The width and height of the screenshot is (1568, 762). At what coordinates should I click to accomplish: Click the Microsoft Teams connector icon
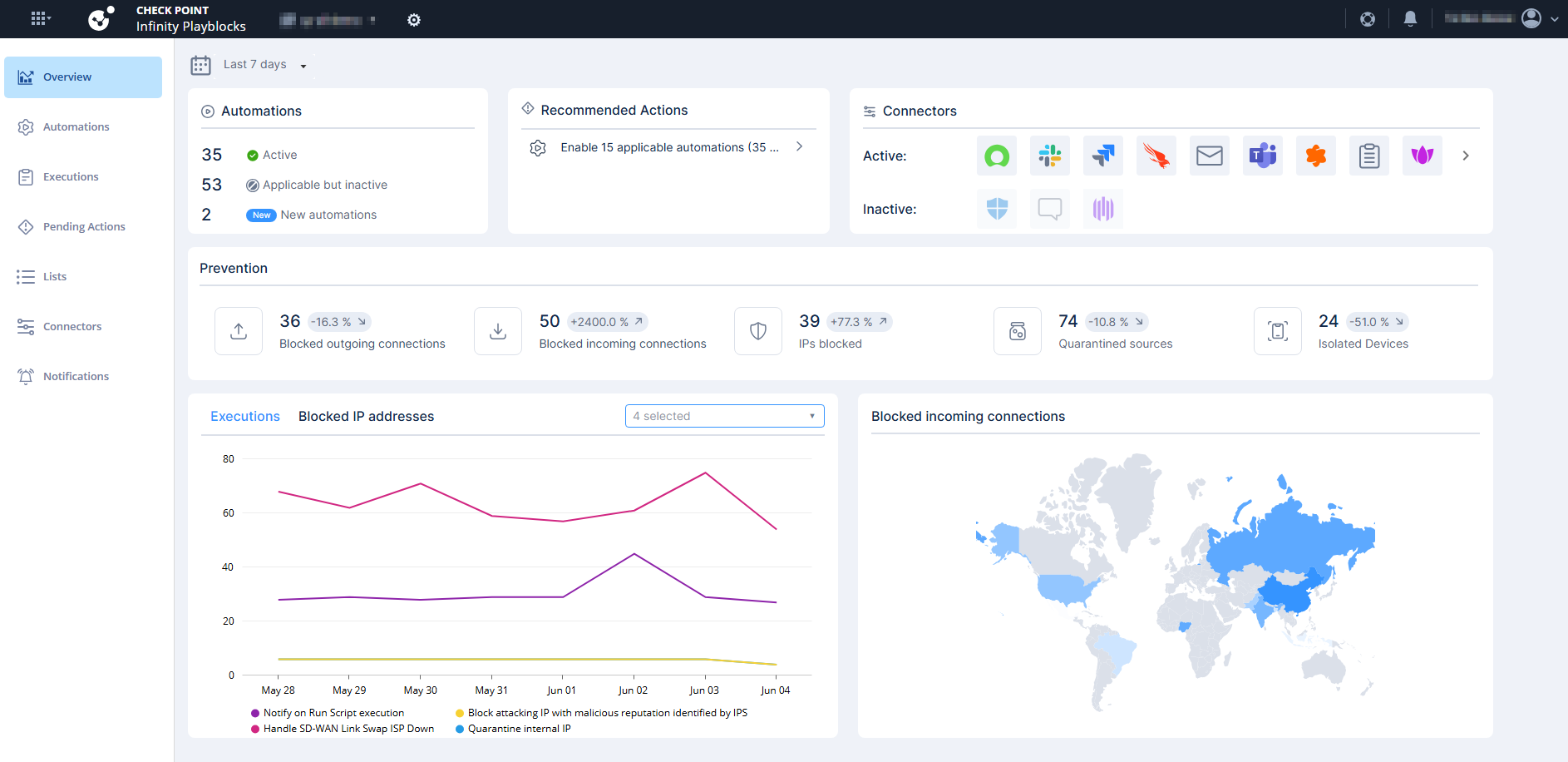point(1263,156)
